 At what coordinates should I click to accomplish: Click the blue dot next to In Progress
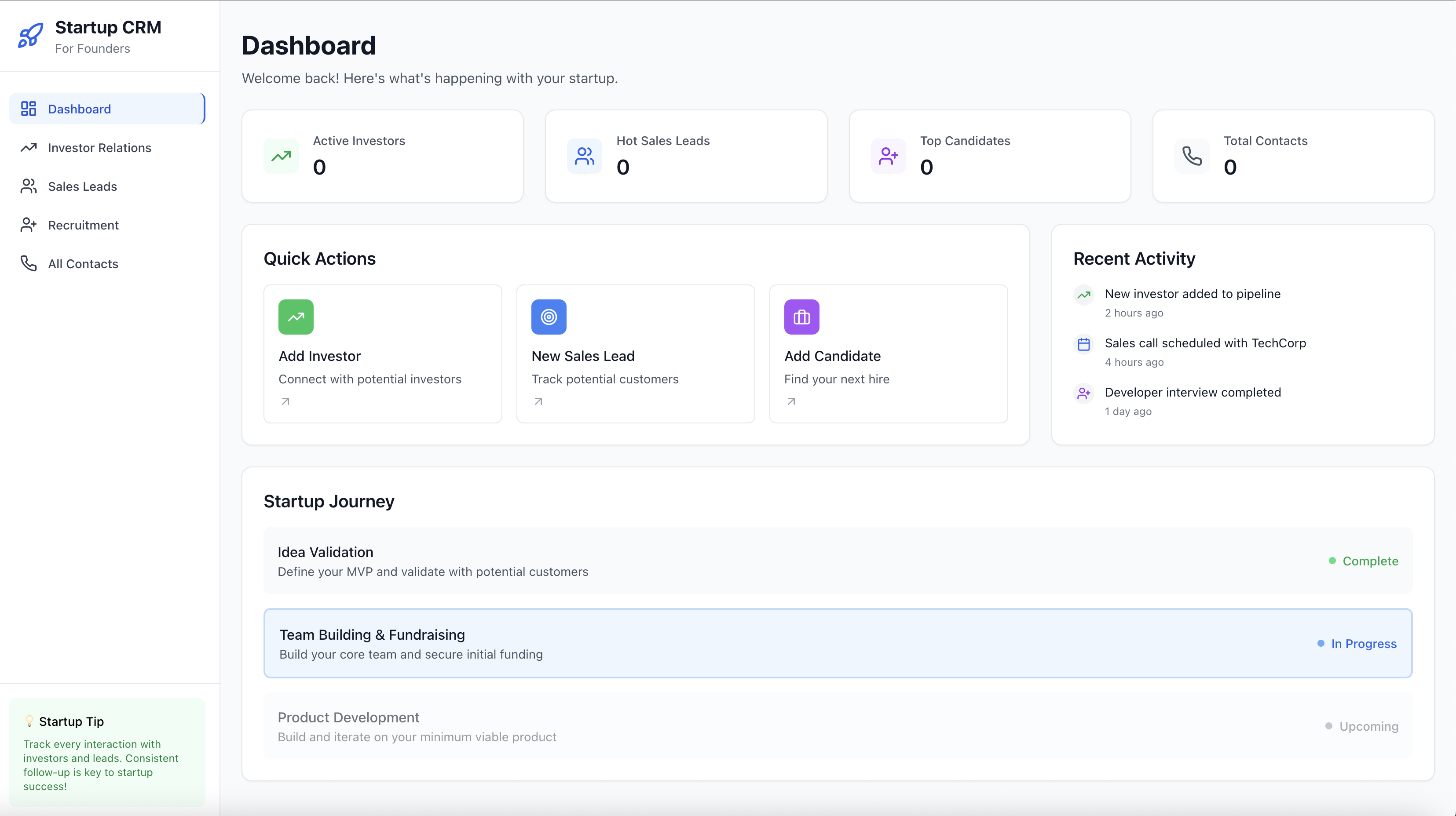click(1321, 643)
